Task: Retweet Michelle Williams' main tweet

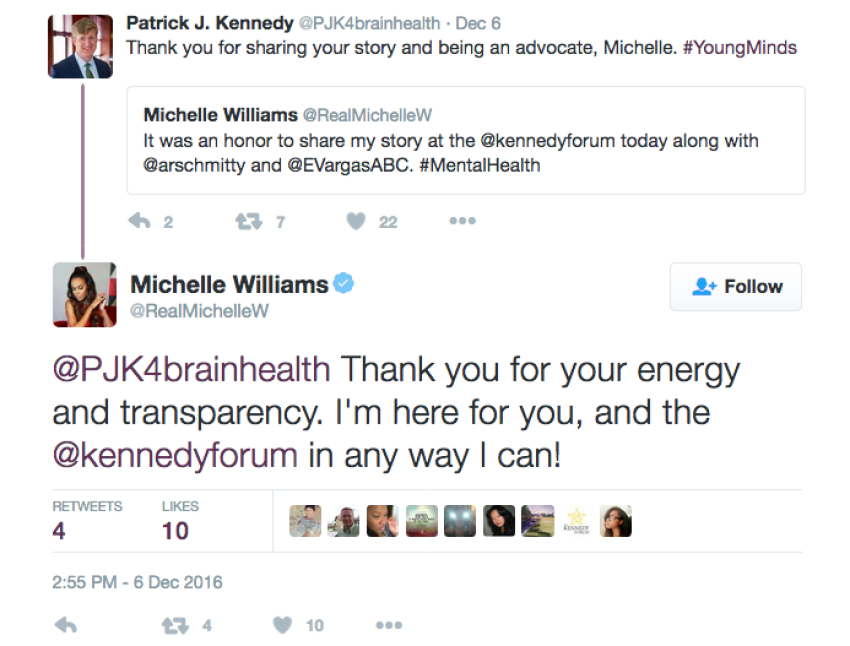Action: click(x=175, y=626)
